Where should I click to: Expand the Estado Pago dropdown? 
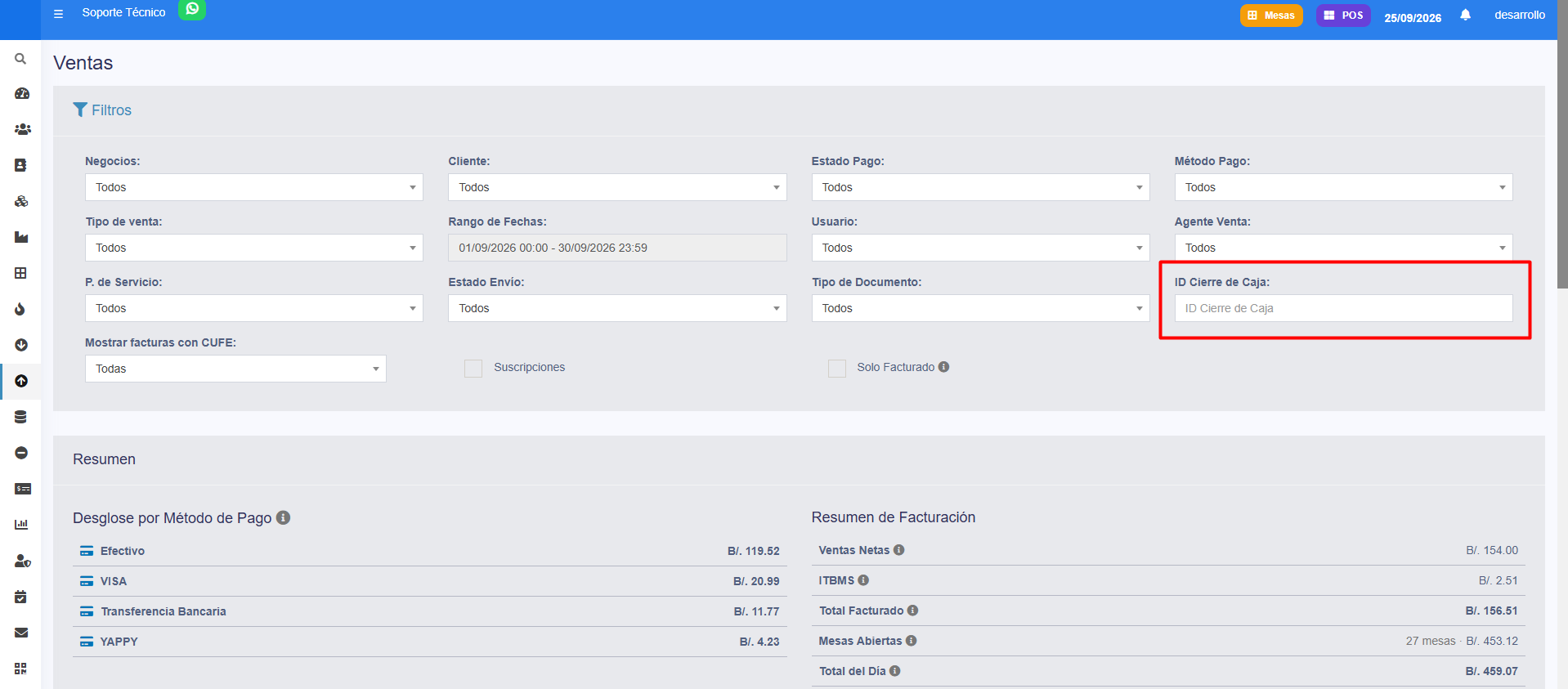(980, 187)
